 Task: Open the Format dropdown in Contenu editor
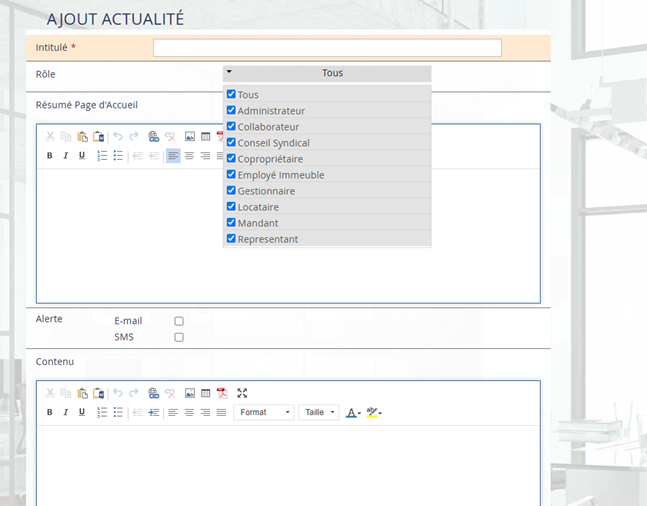click(x=264, y=412)
